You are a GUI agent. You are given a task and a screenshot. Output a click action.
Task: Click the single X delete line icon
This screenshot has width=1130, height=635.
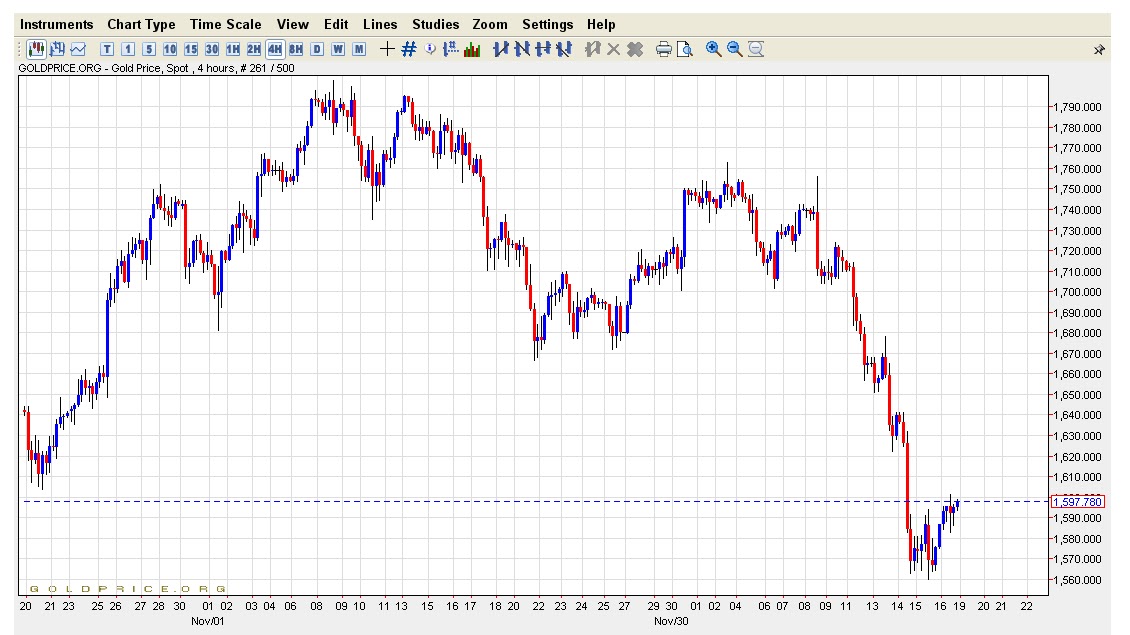pyautogui.click(x=613, y=49)
